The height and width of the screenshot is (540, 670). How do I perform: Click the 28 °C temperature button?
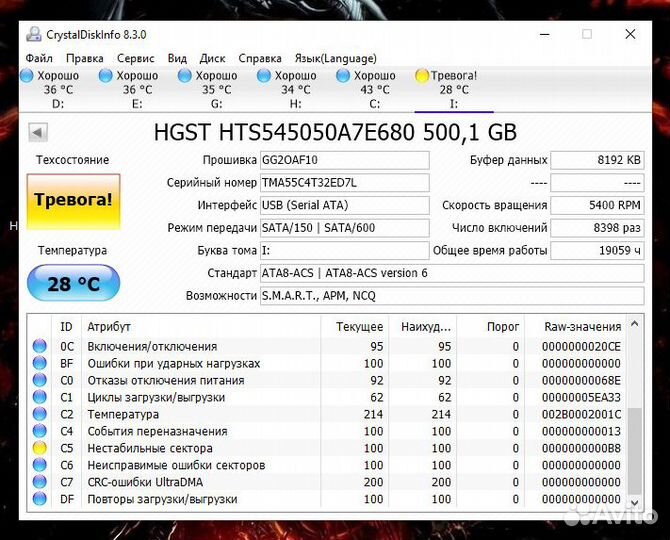coord(73,283)
